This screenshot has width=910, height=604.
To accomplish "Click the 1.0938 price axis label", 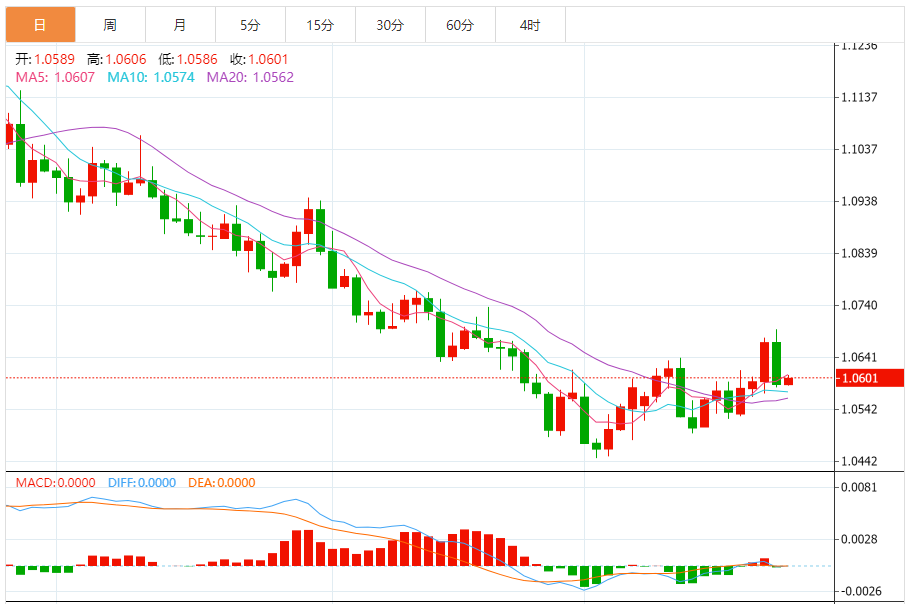I will [x=860, y=201].
